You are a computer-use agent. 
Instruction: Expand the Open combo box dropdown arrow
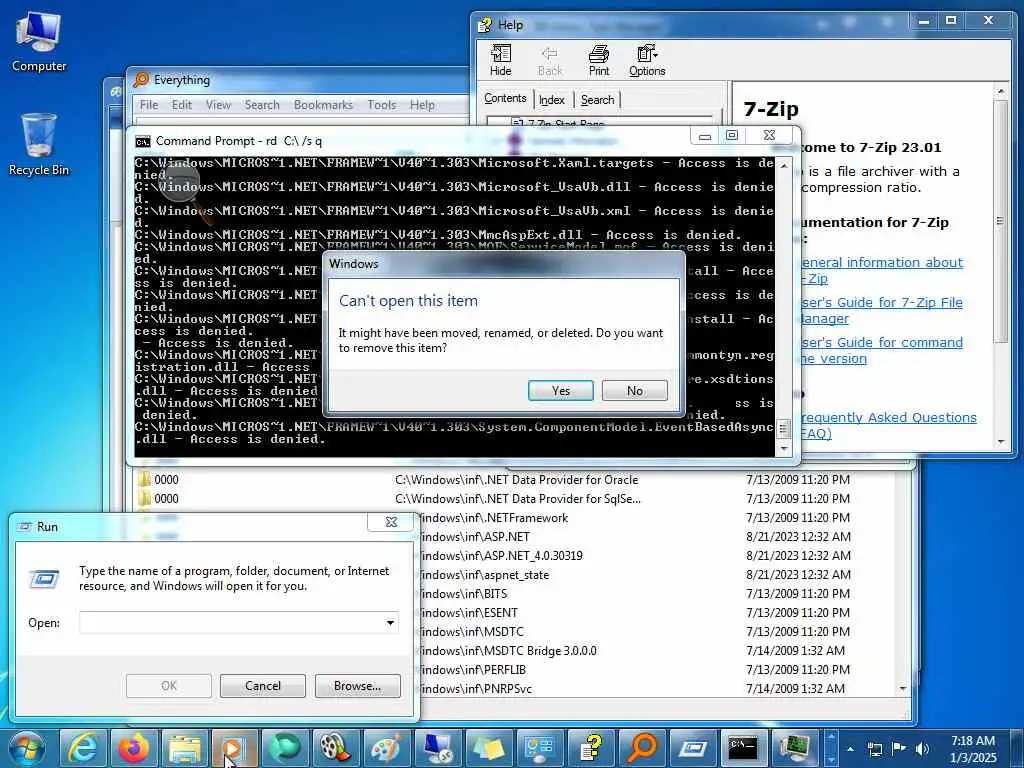[x=390, y=622]
